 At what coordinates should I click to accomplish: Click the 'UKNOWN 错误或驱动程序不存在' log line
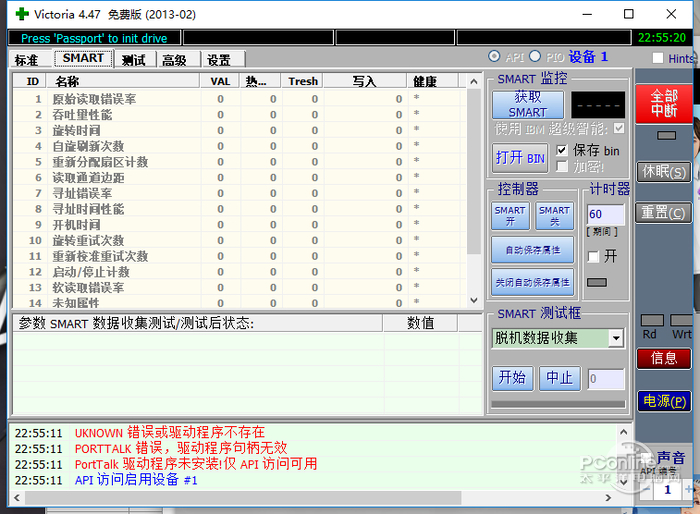[x=170, y=432]
